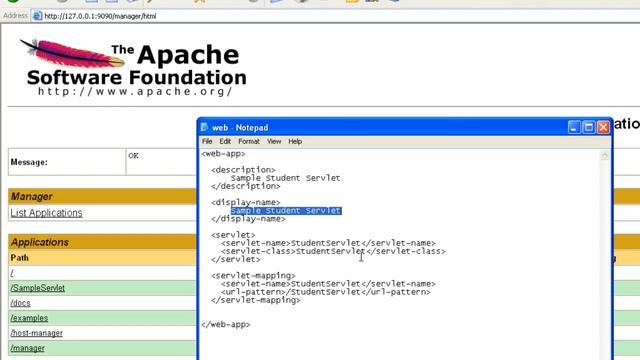Open the /host-manager application link
This screenshot has height=360, width=640.
click(x=37, y=333)
